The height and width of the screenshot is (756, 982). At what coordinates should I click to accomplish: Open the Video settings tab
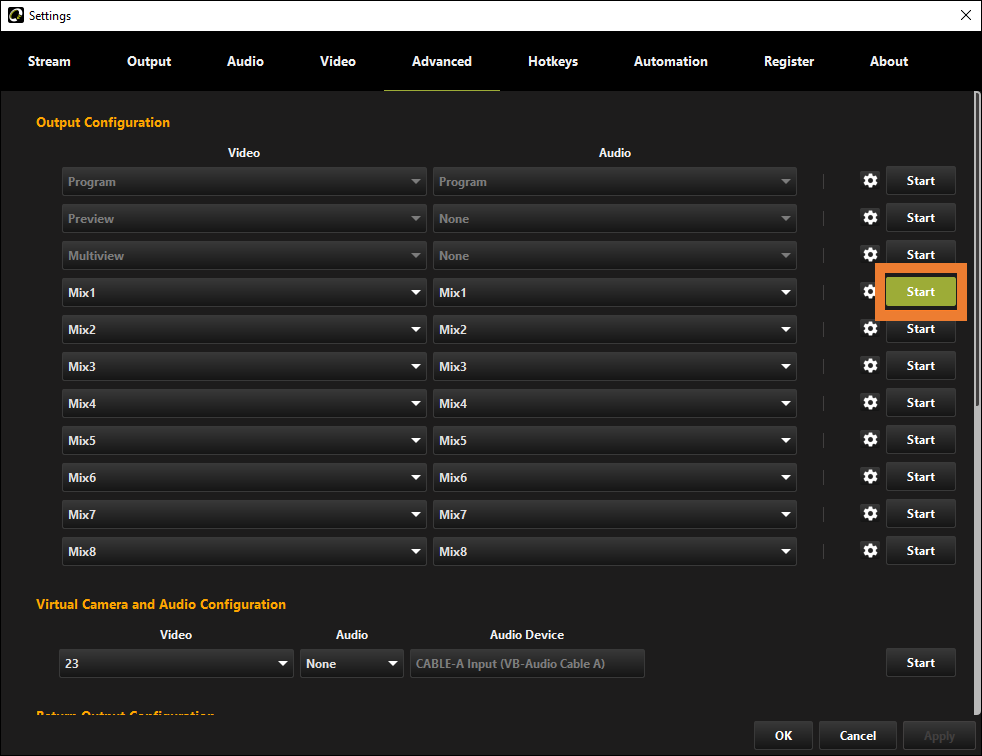[x=338, y=61]
